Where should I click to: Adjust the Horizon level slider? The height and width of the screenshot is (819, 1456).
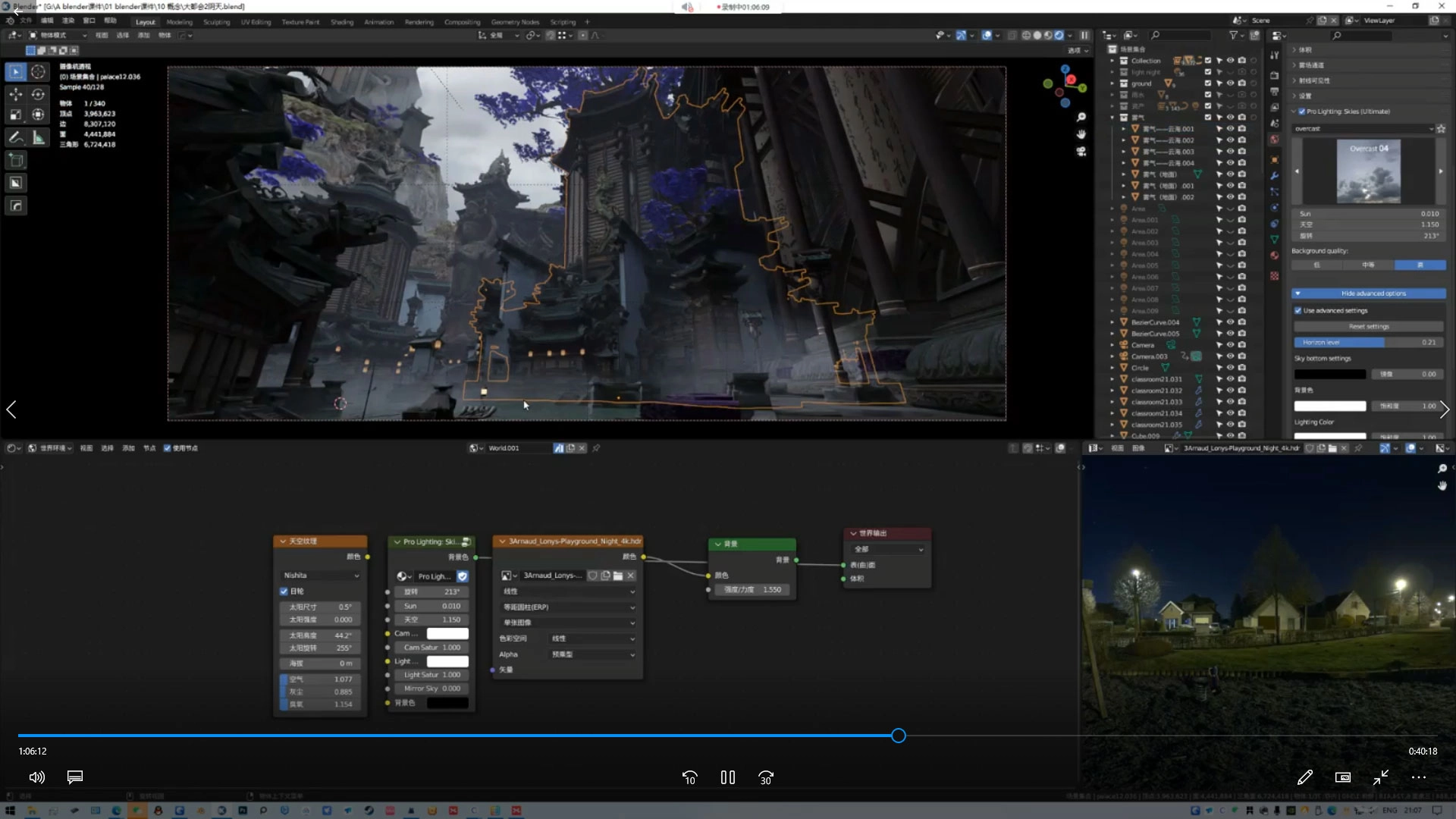click(x=1369, y=342)
